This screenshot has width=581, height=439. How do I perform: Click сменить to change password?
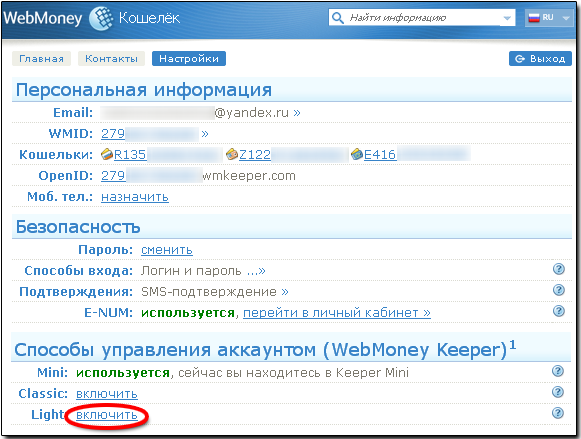pos(167,250)
